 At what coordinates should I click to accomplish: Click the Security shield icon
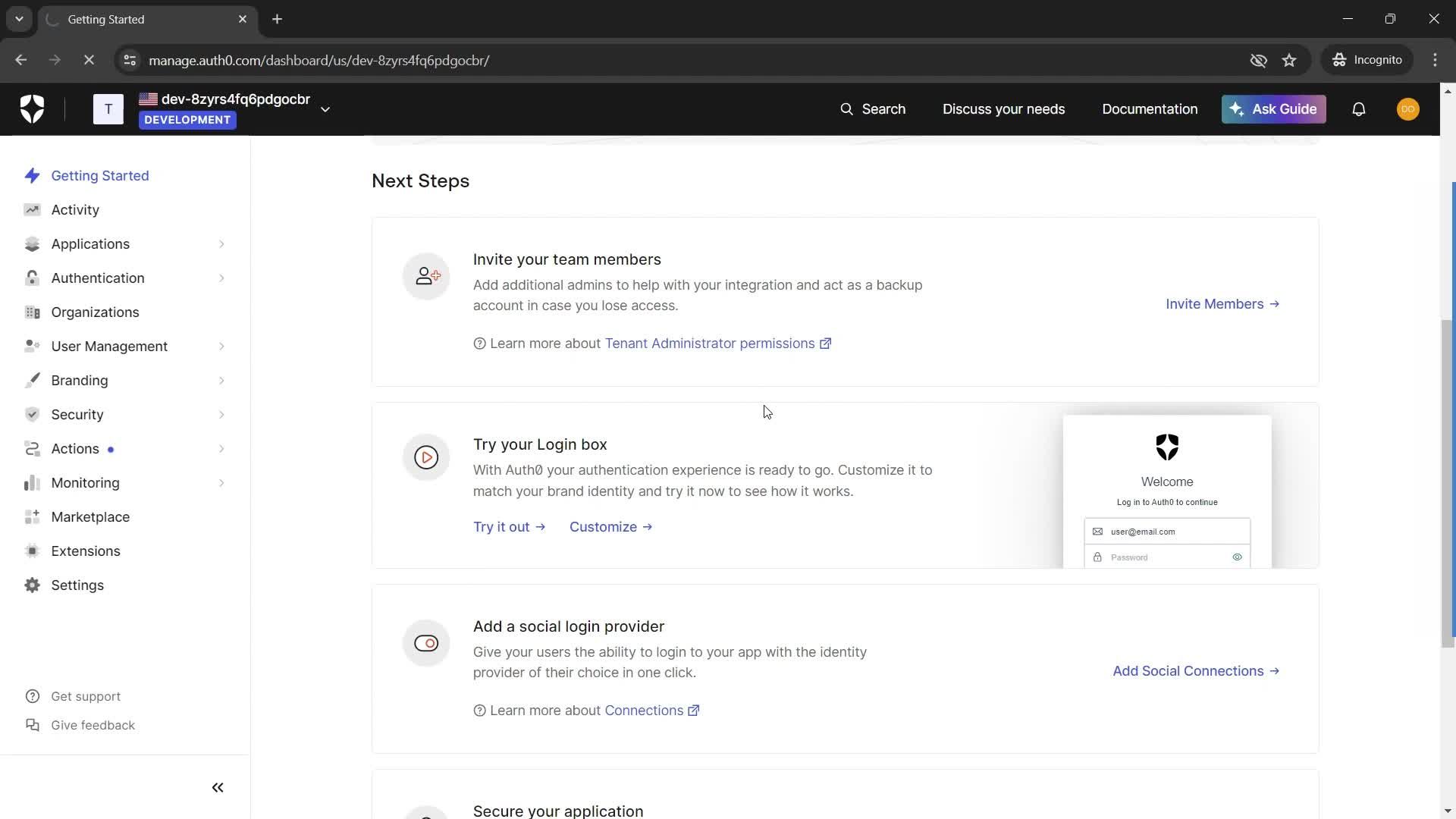coord(32,415)
